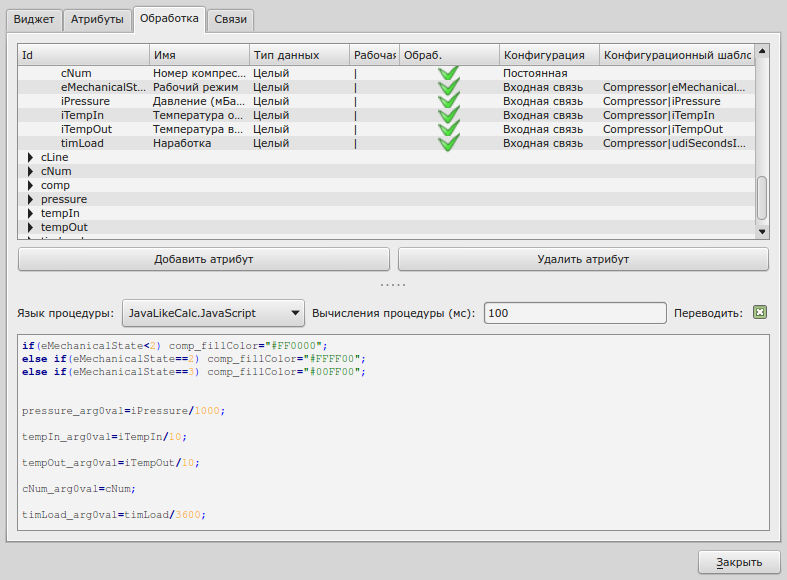787x580 pixels.
Task: Toggle processing checkmark for timLoad row
Action: click(x=448, y=143)
